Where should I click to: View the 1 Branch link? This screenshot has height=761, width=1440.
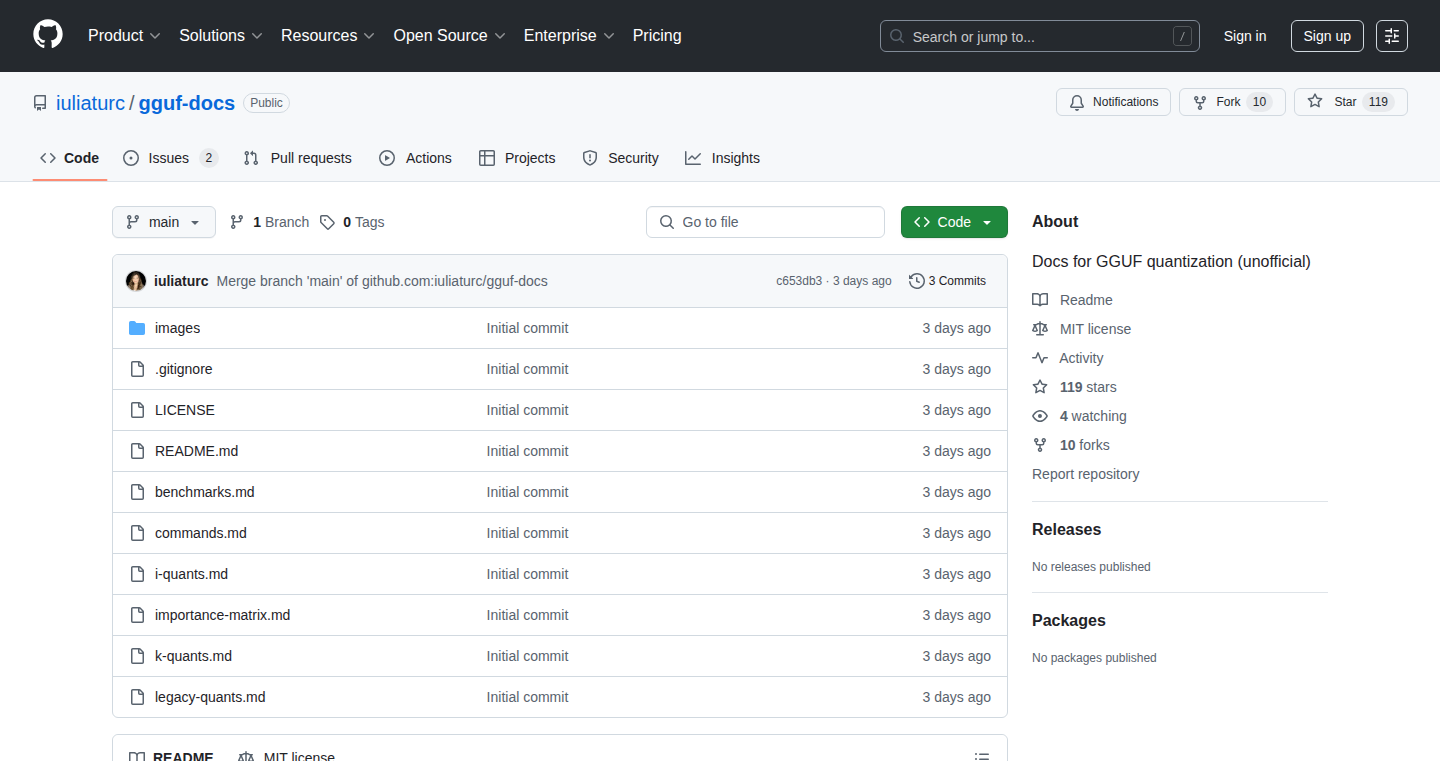tap(269, 222)
